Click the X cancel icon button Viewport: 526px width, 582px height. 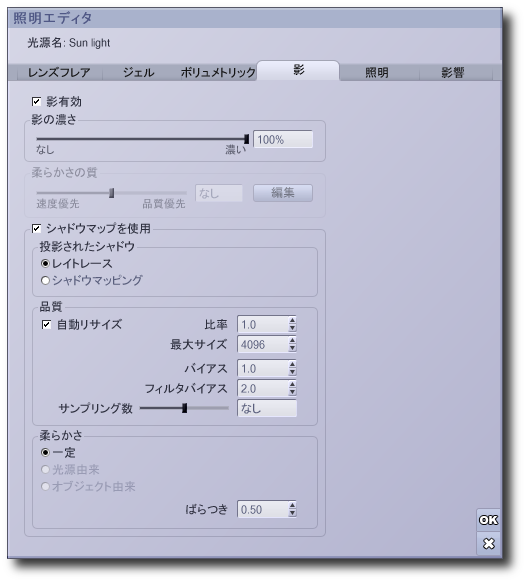[x=488, y=544]
